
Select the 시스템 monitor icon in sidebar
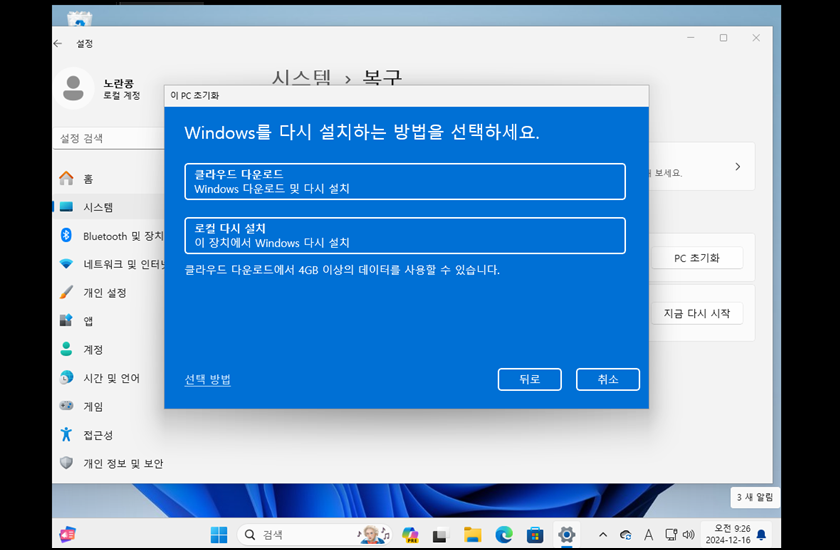click(x=66, y=207)
